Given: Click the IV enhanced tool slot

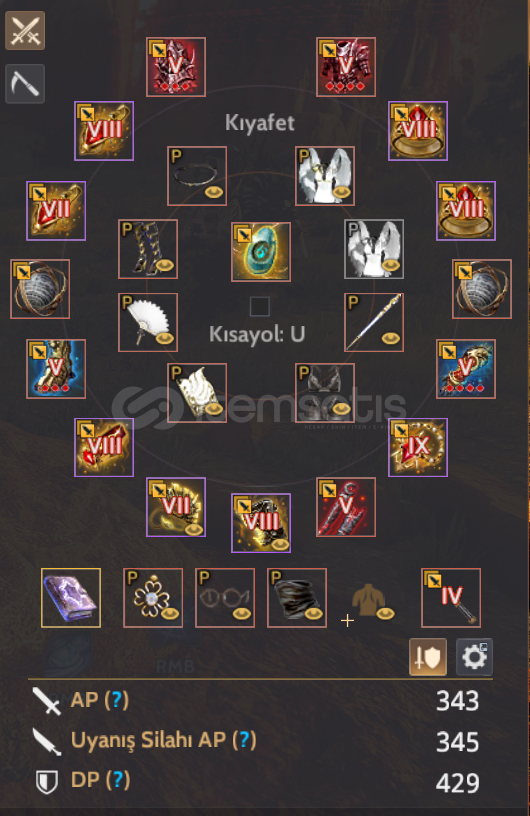Looking at the screenshot, I should (x=451, y=598).
